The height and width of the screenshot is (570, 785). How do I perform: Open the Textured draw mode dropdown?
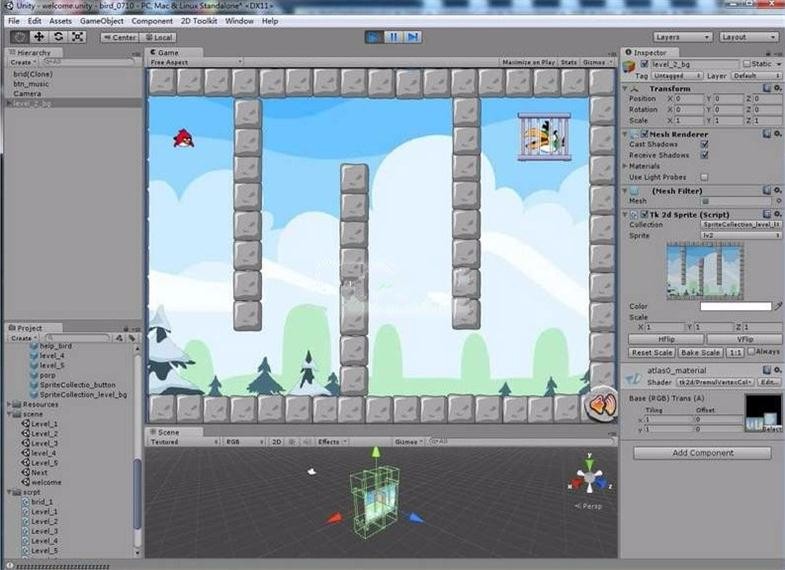(184, 442)
